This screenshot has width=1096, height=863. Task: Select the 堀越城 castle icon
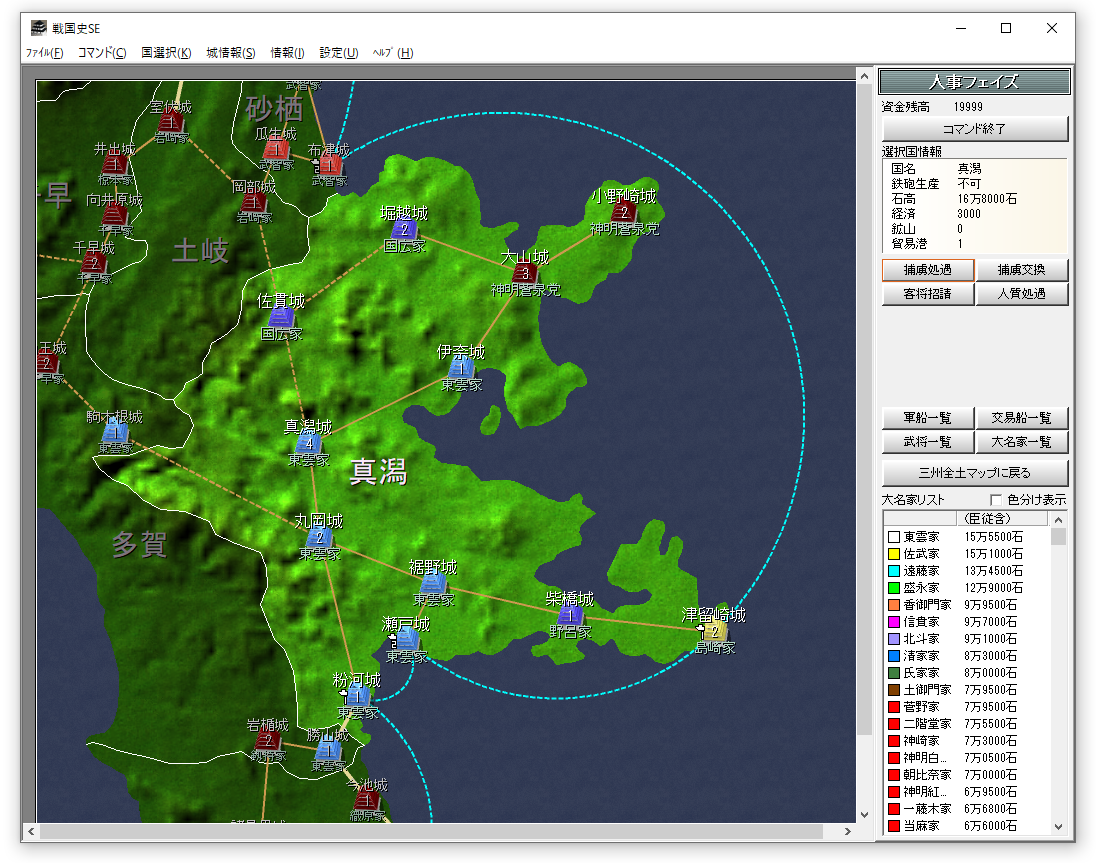pyautogui.click(x=403, y=229)
